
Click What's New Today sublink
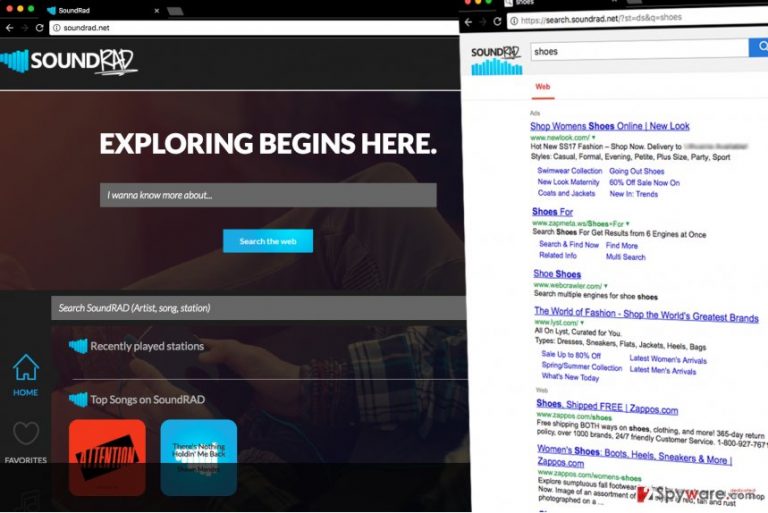click(x=570, y=377)
